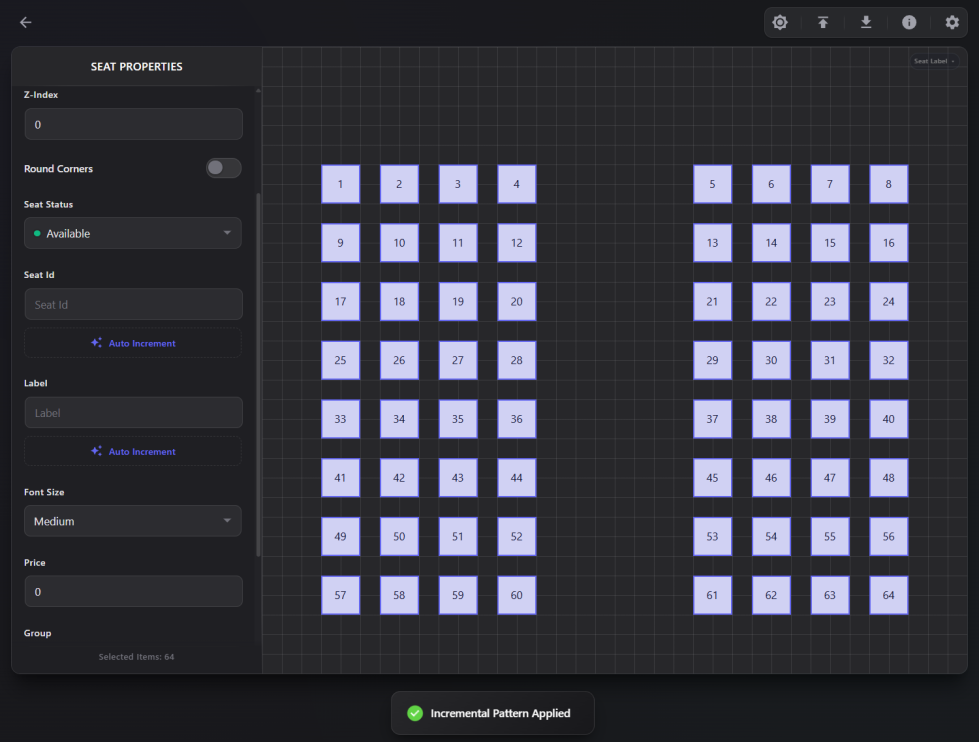
Task: Open the Seat Status dropdown
Action: [133, 233]
